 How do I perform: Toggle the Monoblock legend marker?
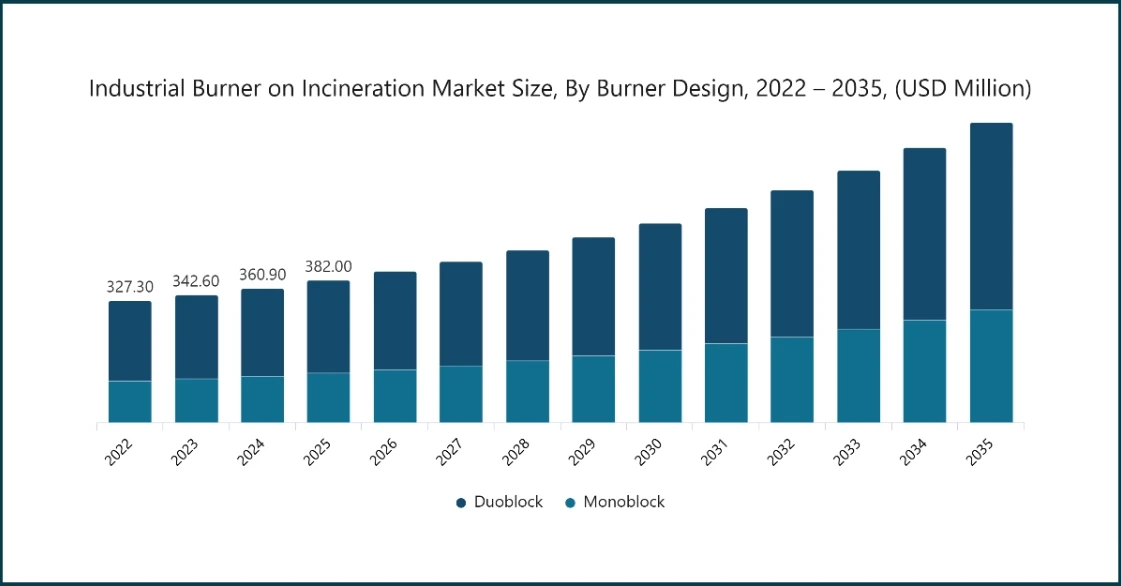(x=570, y=503)
